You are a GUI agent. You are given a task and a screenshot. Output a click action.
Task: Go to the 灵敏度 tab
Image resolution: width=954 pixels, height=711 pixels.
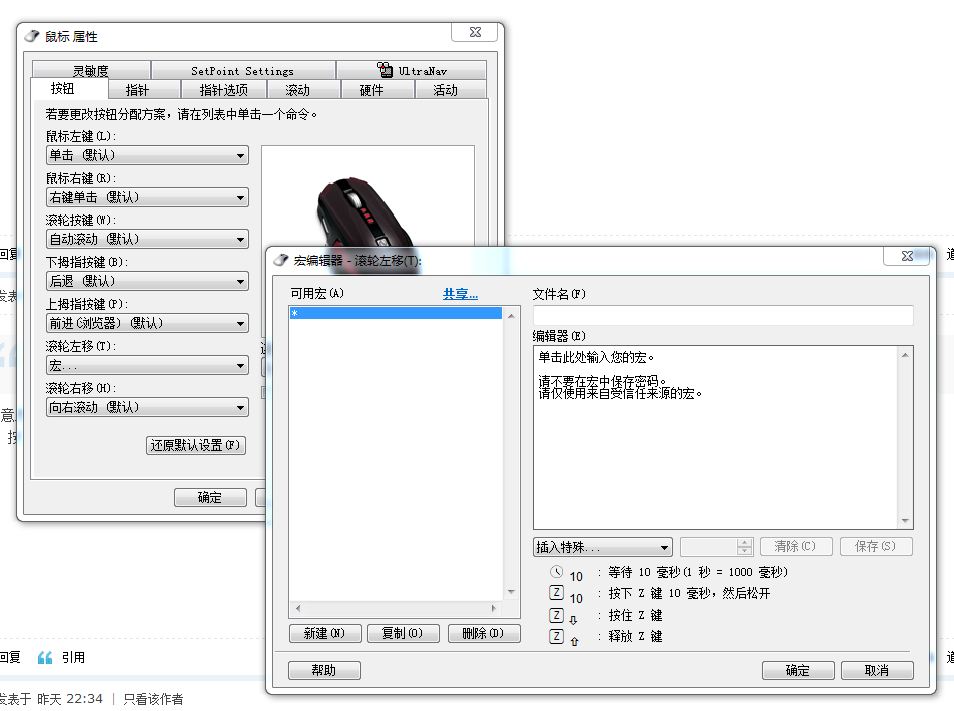[91, 71]
